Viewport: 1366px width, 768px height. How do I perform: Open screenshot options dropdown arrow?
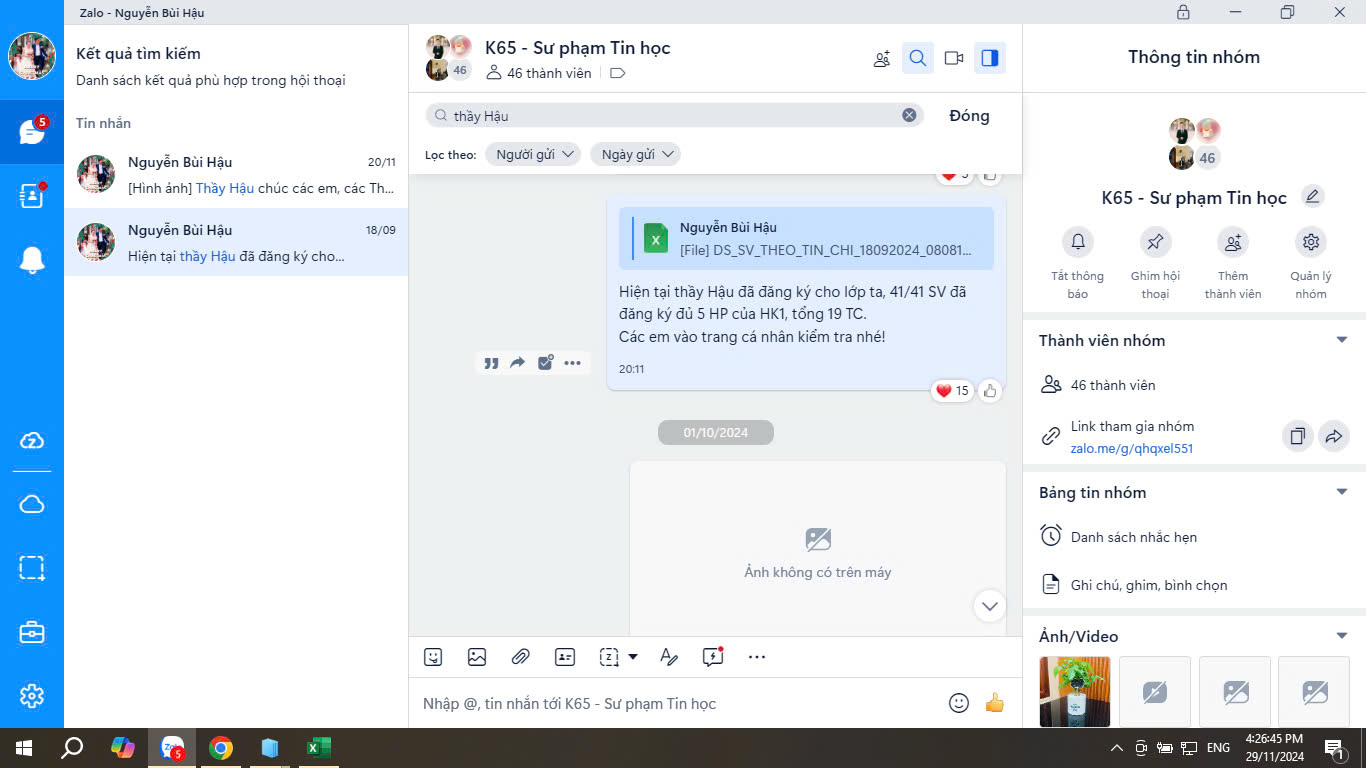pyautogui.click(x=633, y=657)
